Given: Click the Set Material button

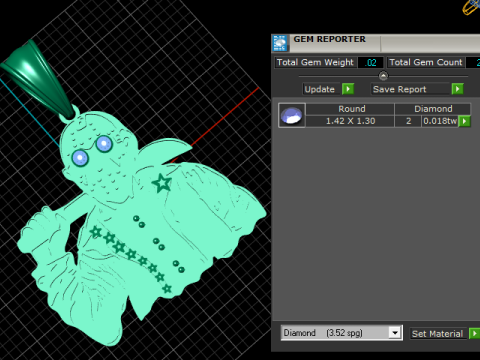Looking at the screenshot, I should pos(437,334).
